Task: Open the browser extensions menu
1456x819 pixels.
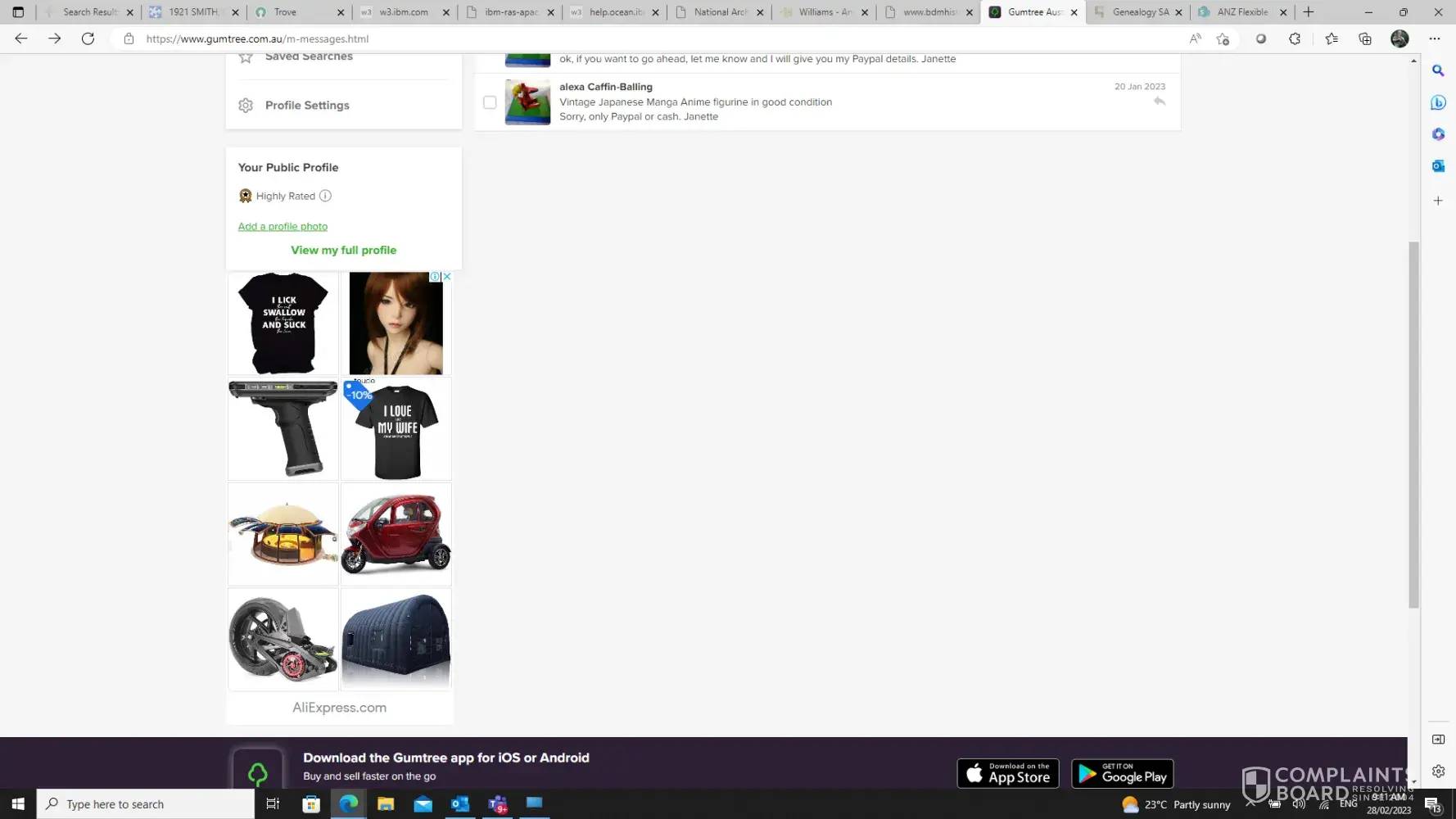Action: point(1295,38)
